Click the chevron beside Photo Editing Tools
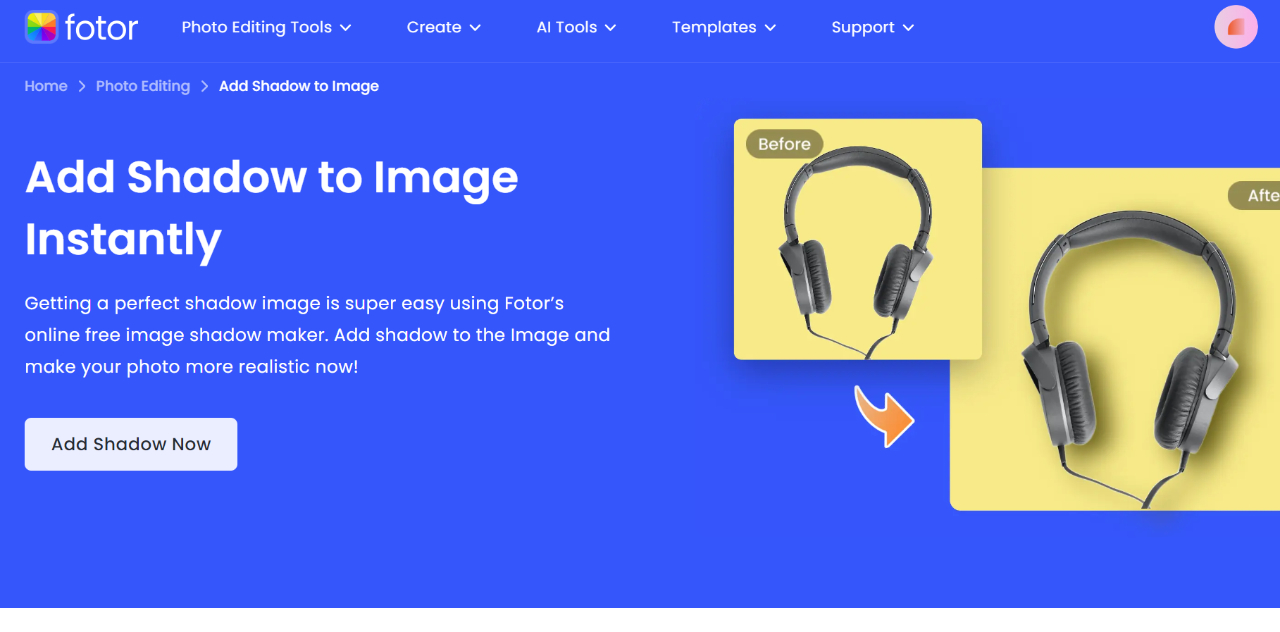Image resolution: width=1280 pixels, height=632 pixels. 346,28
